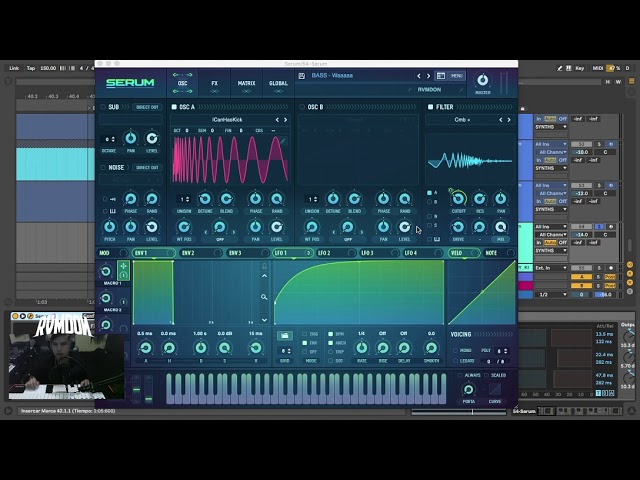Click the Porta knob in Voicing
640x480 pixels.
click(x=469, y=389)
